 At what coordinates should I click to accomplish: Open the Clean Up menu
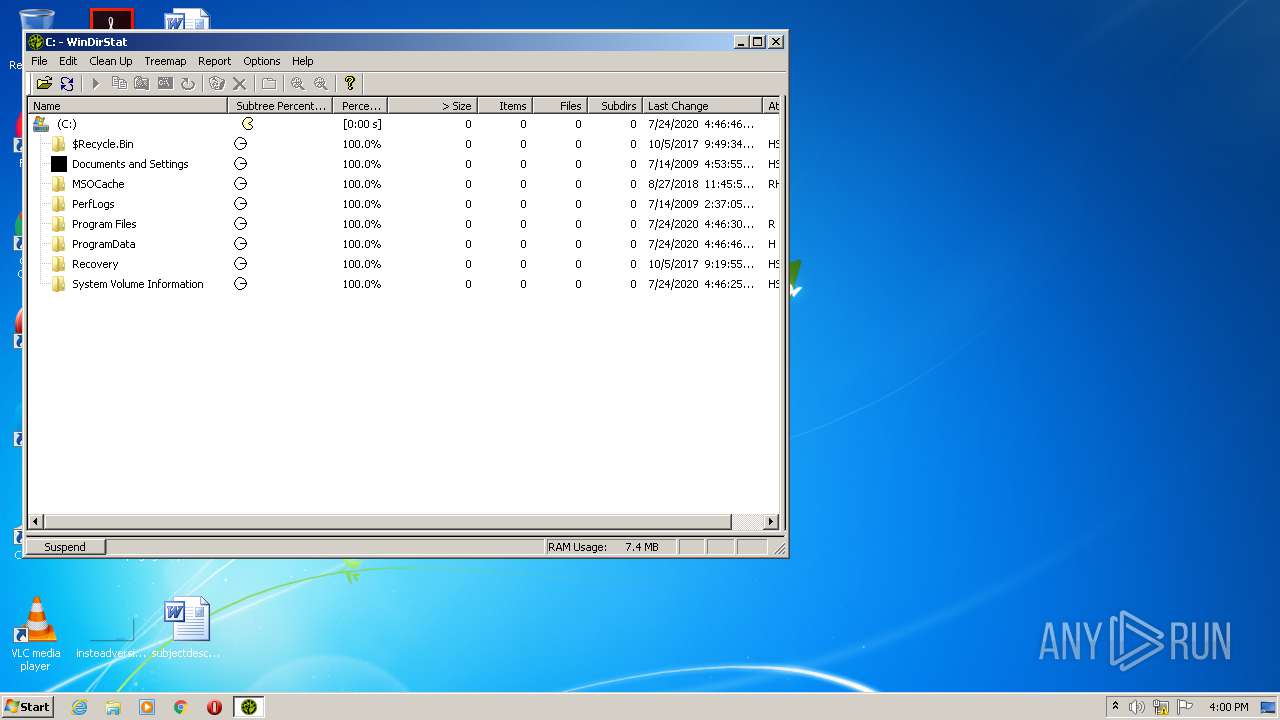[111, 61]
